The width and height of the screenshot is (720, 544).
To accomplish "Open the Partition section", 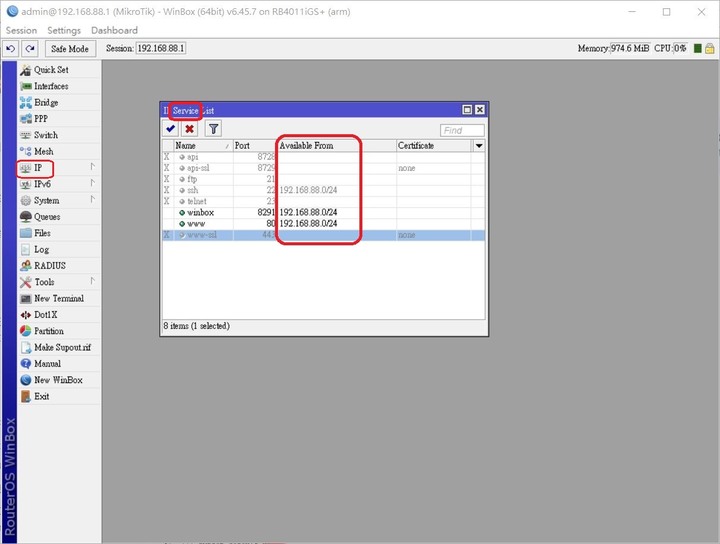I will click(59, 331).
